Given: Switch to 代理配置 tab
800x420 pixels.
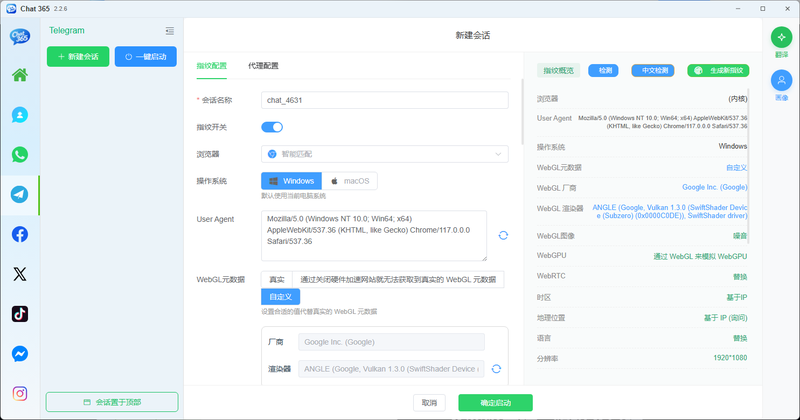Looking at the screenshot, I should [x=263, y=66].
